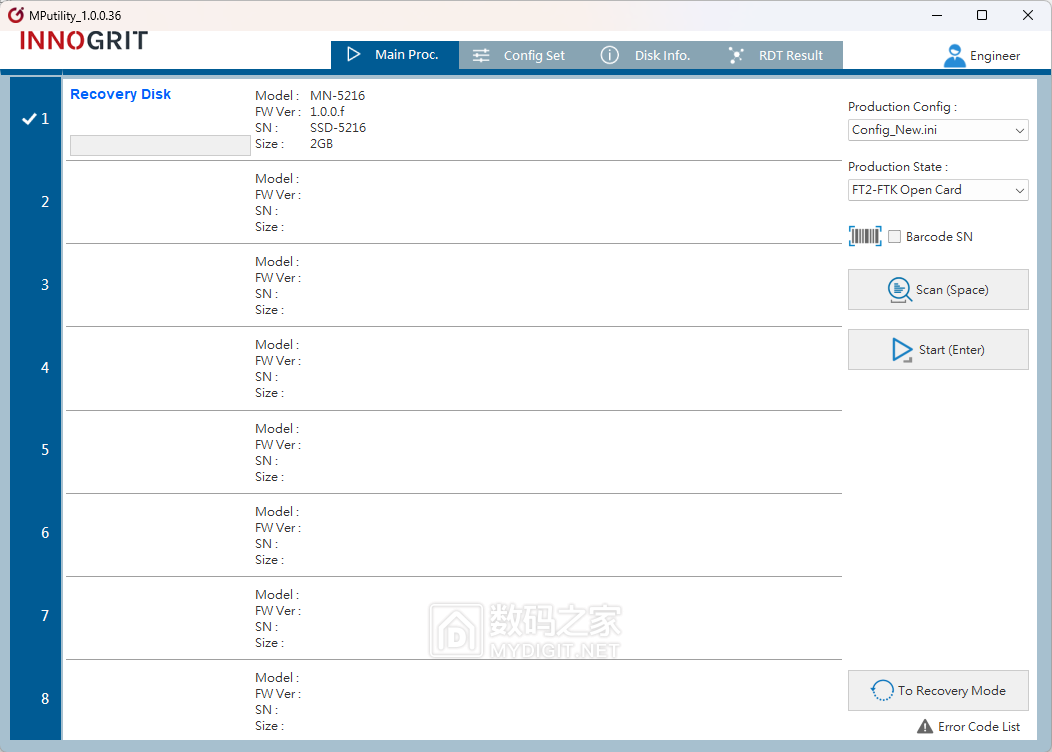Click the recovery spinner icon on To Recovery Mode

pyautogui.click(x=882, y=690)
